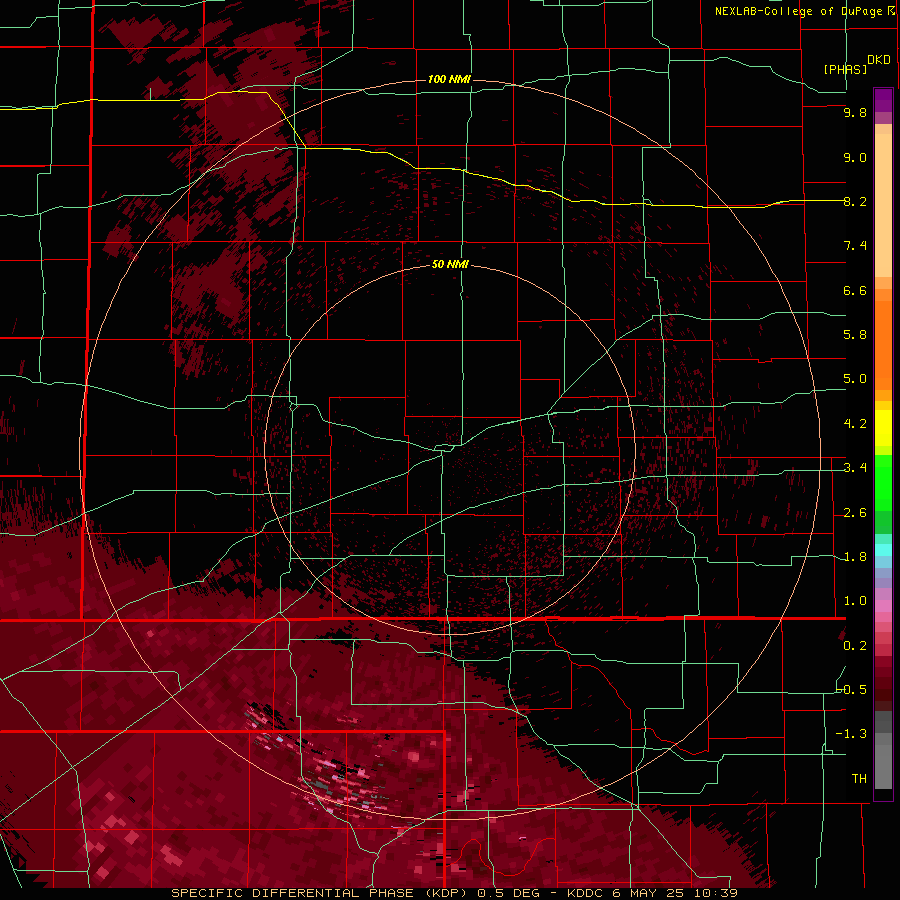900x900 pixels.
Task: Click the "TH" threshold label on scale
Action: [x=859, y=779]
